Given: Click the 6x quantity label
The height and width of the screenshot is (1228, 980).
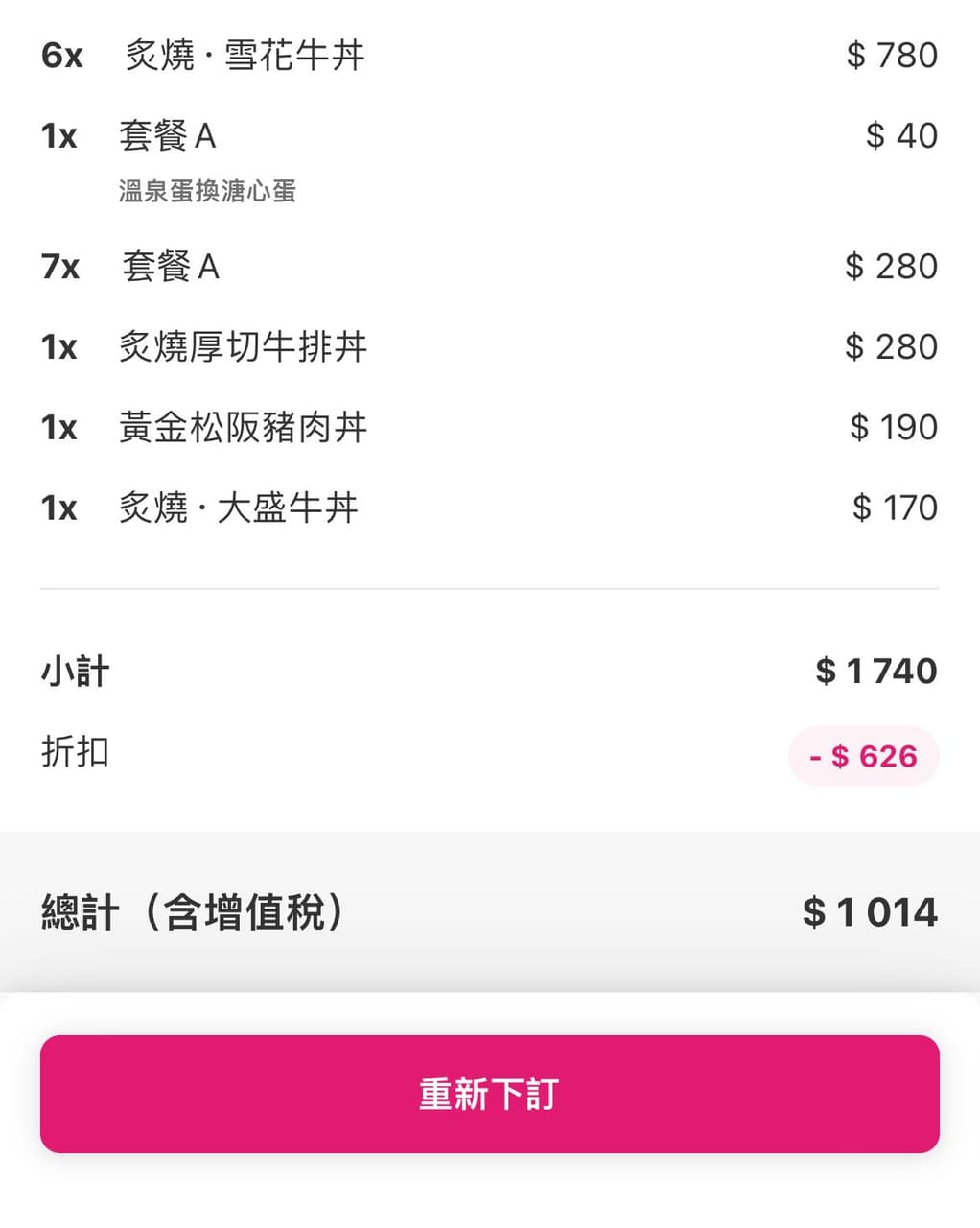Looking at the screenshot, I should tap(61, 56).
